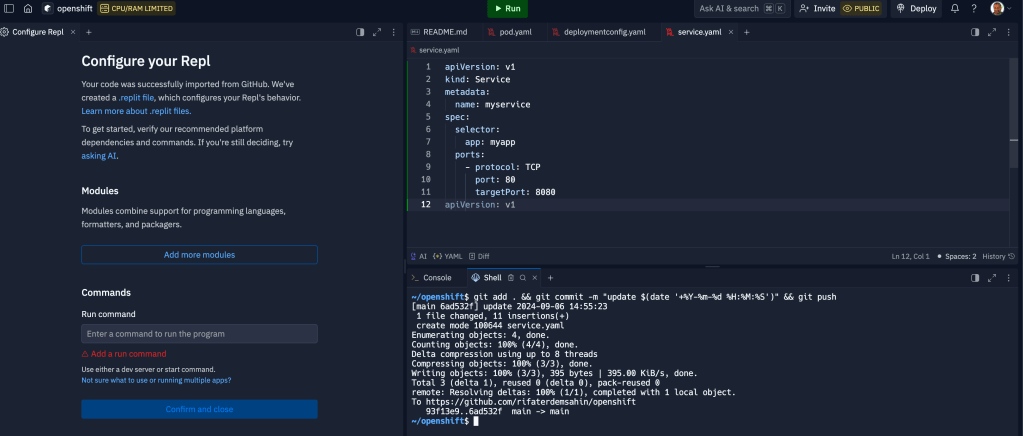
Task: Select the service.yaml tab
Action: 698,32
